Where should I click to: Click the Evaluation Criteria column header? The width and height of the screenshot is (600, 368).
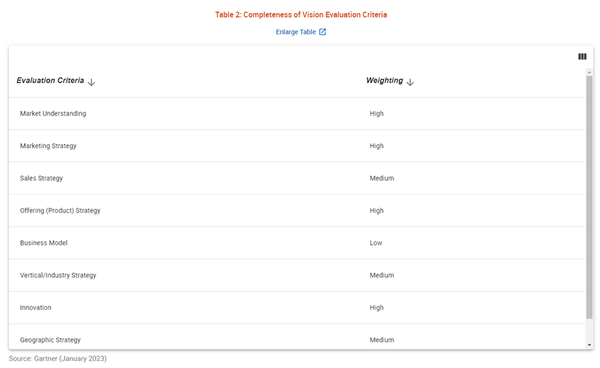click(50, 80)
